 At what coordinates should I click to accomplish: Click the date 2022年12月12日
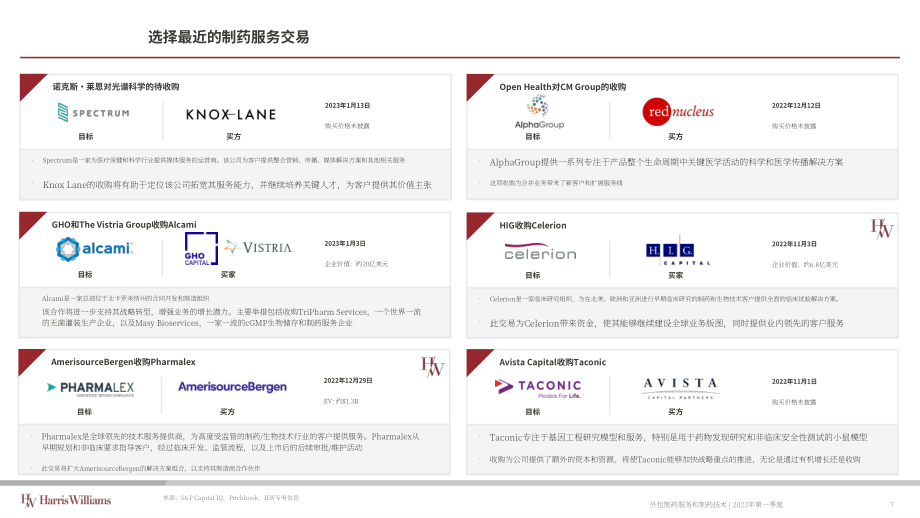pos(796,106)
